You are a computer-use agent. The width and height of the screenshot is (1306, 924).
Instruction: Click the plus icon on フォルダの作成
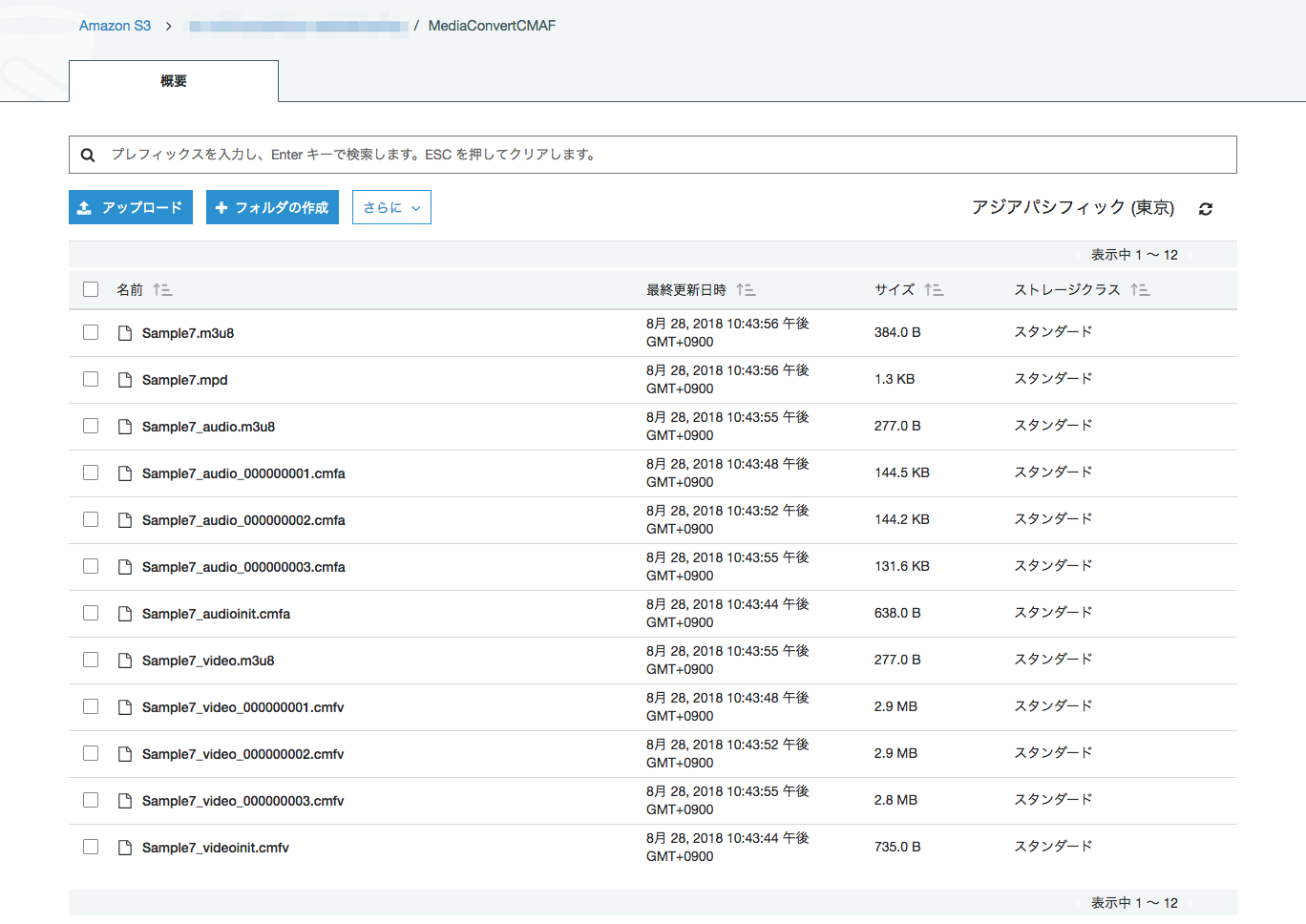[x=223, y=207]
